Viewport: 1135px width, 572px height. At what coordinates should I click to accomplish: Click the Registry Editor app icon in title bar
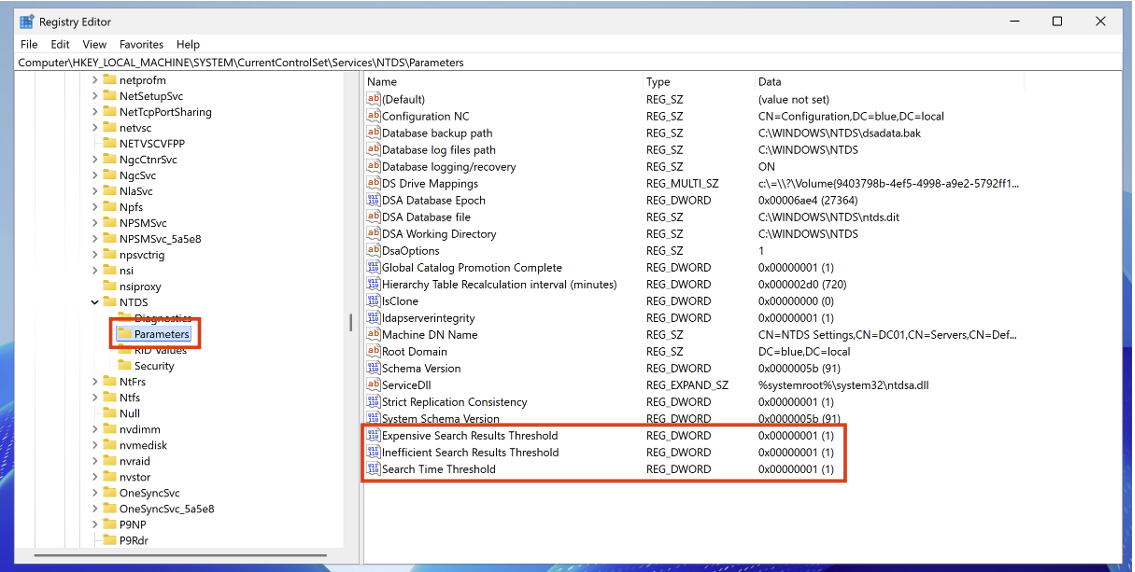[x=27, y=21]
